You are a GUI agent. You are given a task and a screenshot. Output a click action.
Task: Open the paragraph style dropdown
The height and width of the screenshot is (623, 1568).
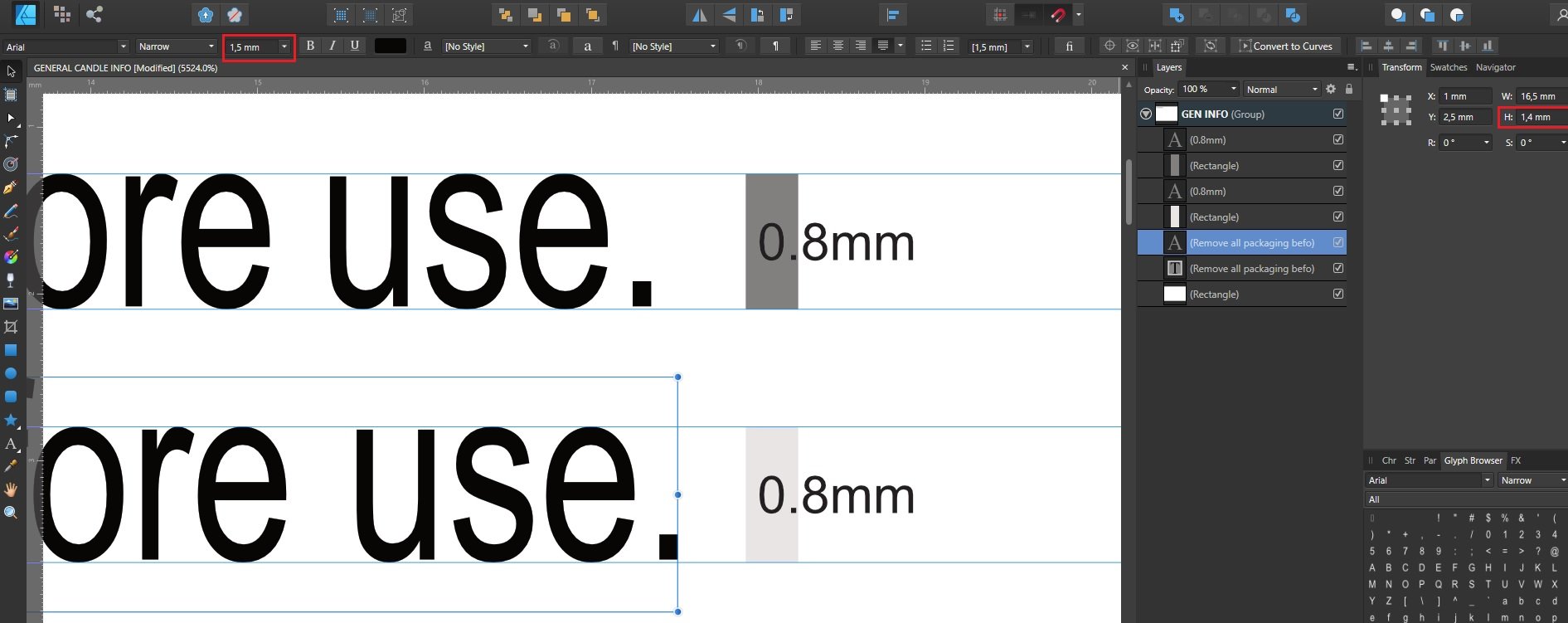674,46
